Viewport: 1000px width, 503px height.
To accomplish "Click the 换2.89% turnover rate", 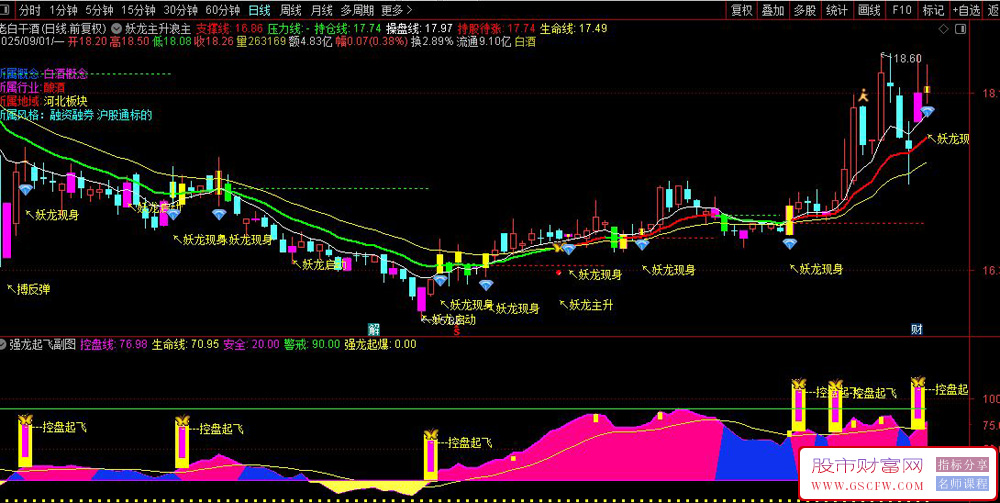I will [432, 42].
